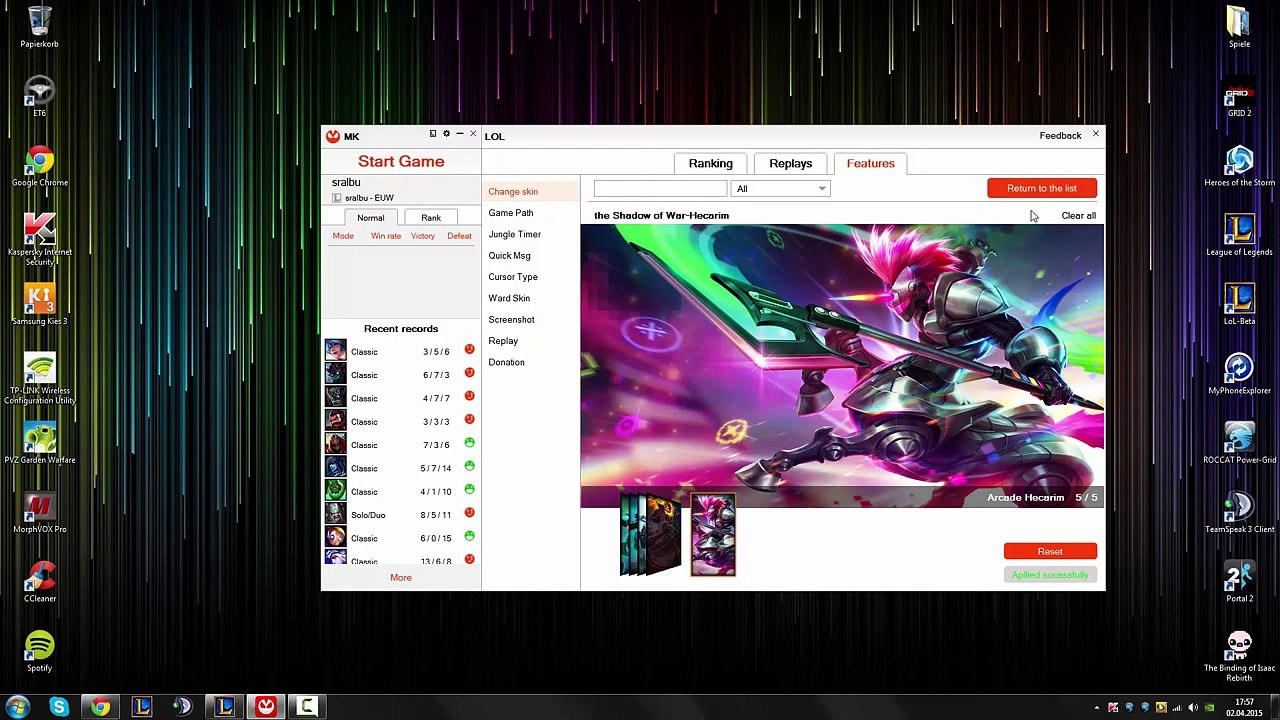Open Samsung Kies 3 desktop icon
1280x720 pixels.
click(x=39, y=304)
